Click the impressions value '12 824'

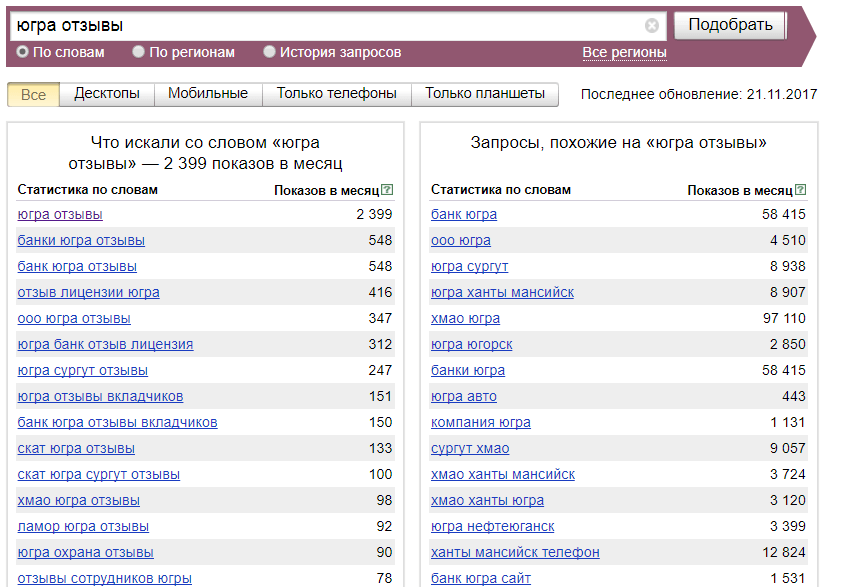click(x=784, y=553)
